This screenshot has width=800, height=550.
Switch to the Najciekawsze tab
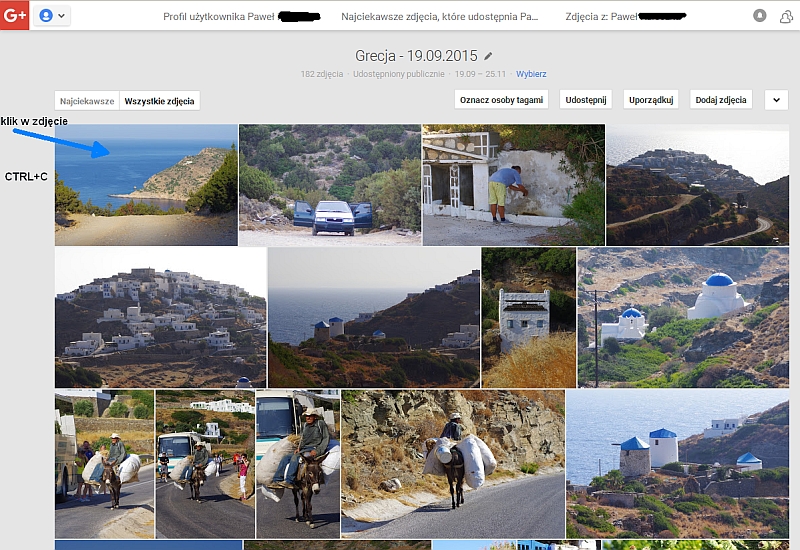[87, 100]
